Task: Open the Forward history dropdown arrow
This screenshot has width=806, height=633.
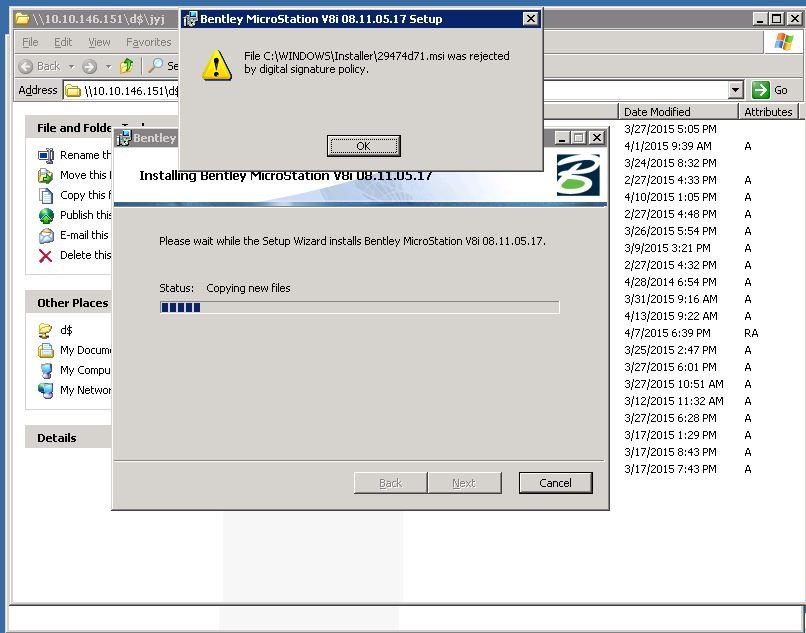Action: click(108, 66)
